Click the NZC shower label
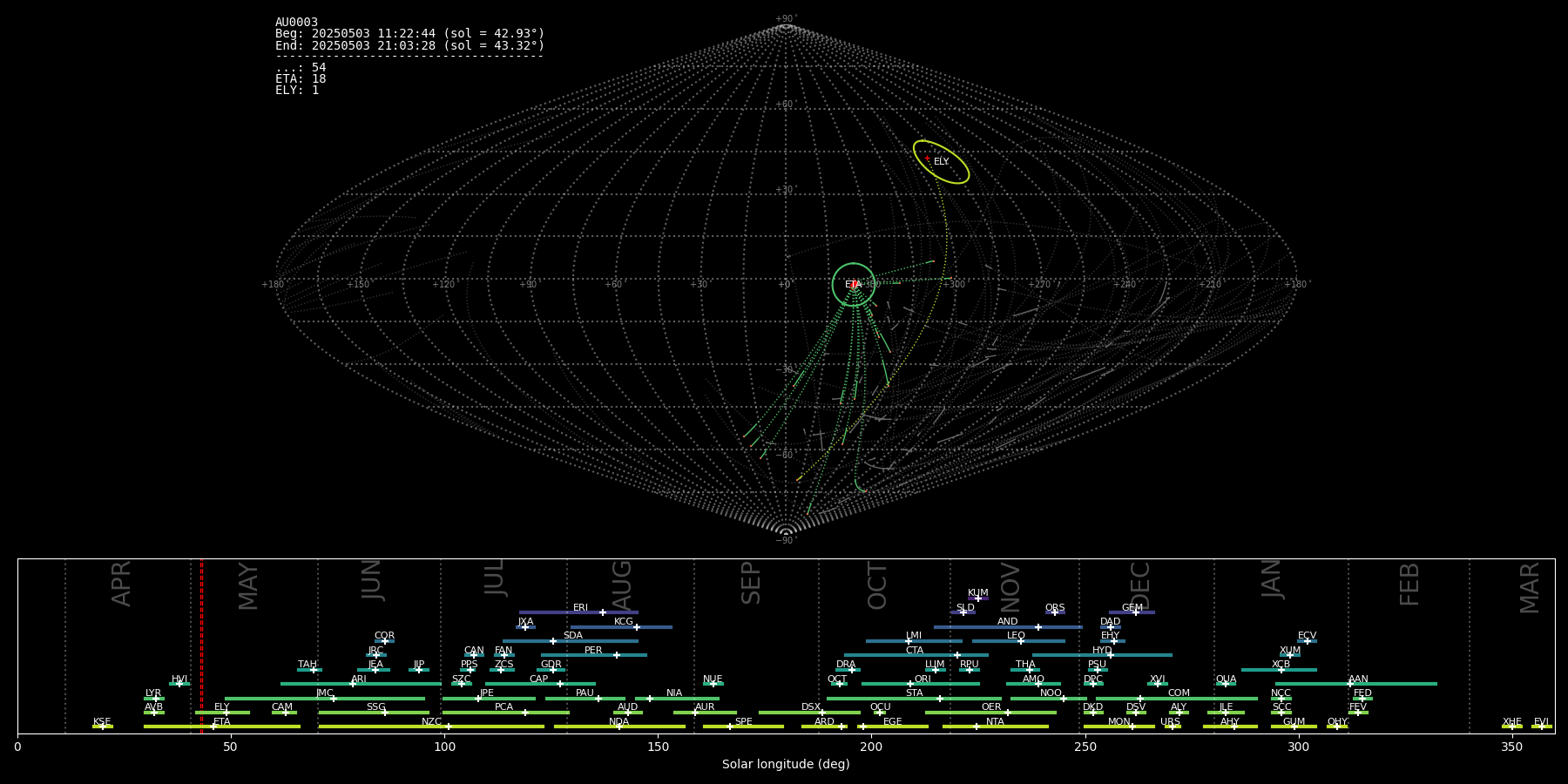This screenshot has height=784, width=1568. [431, 722]
